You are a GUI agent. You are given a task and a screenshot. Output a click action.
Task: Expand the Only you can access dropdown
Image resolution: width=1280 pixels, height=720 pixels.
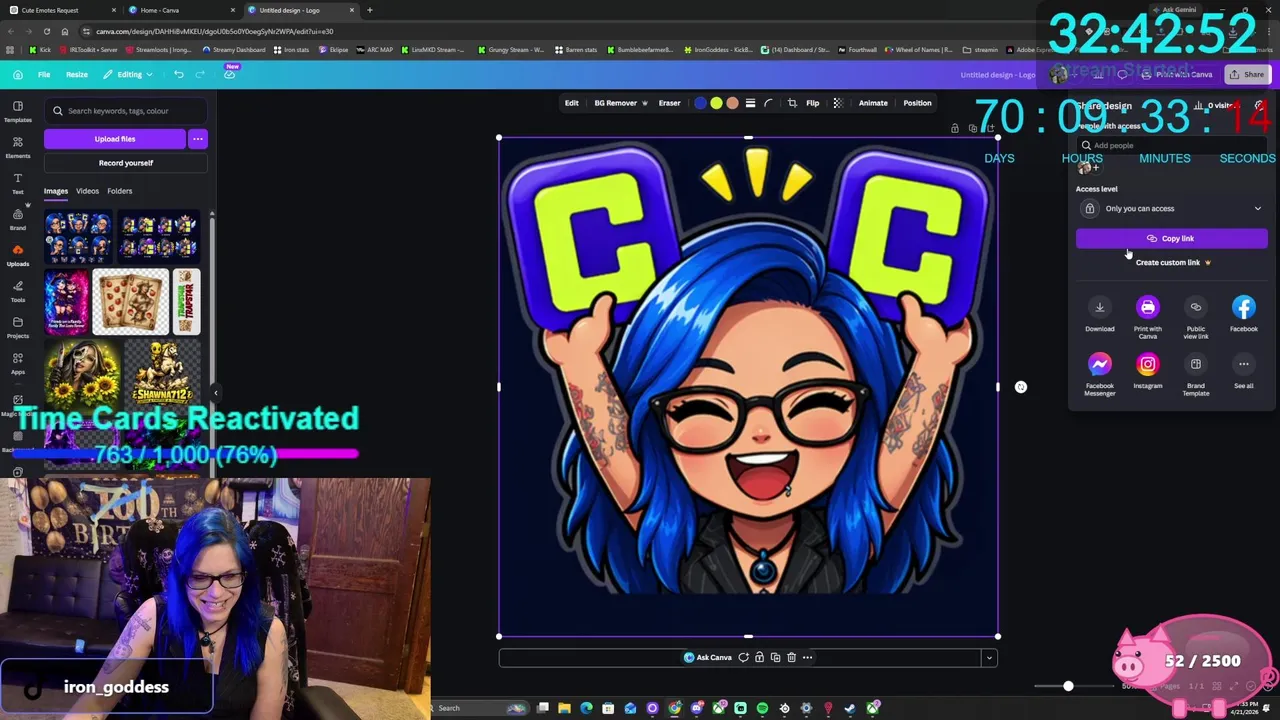coord(1171,209)
